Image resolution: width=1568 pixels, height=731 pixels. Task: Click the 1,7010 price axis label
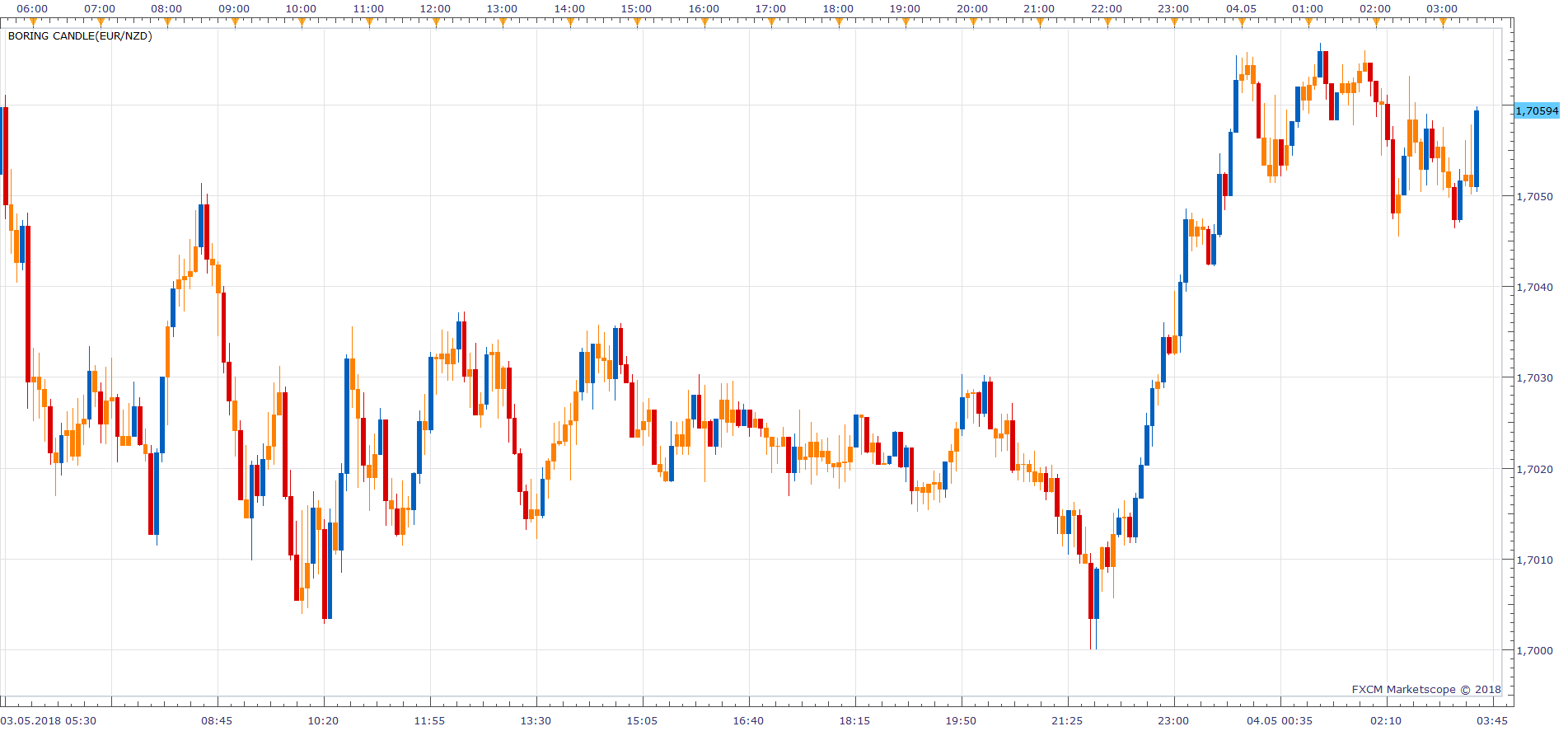[x=1534, y=560]
